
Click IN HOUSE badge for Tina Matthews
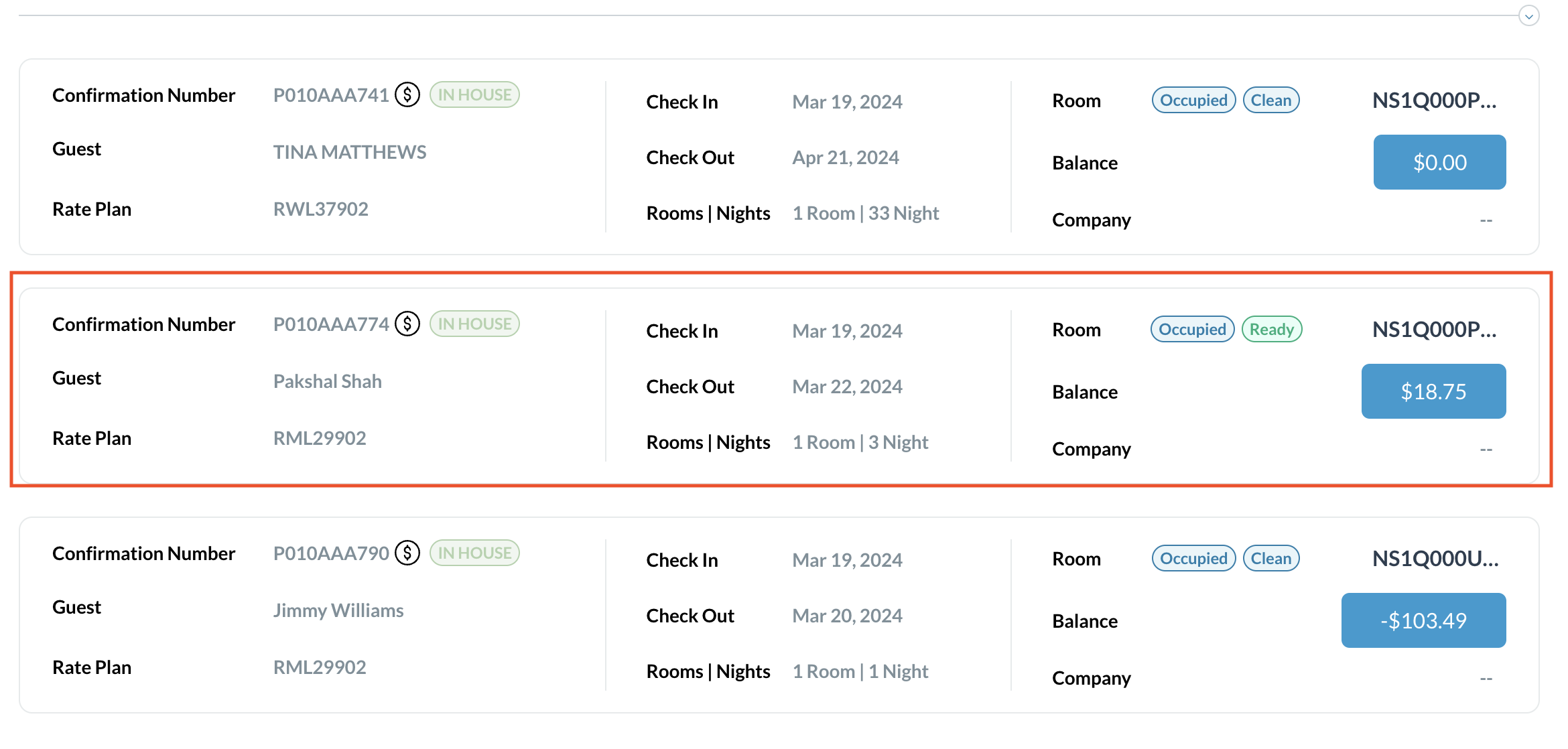[474, 94]
